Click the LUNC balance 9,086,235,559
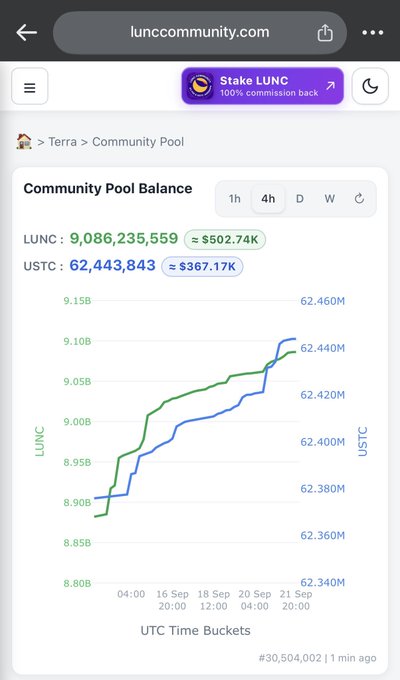Viewport: 400px width, 680px height. tap(124, 239)
